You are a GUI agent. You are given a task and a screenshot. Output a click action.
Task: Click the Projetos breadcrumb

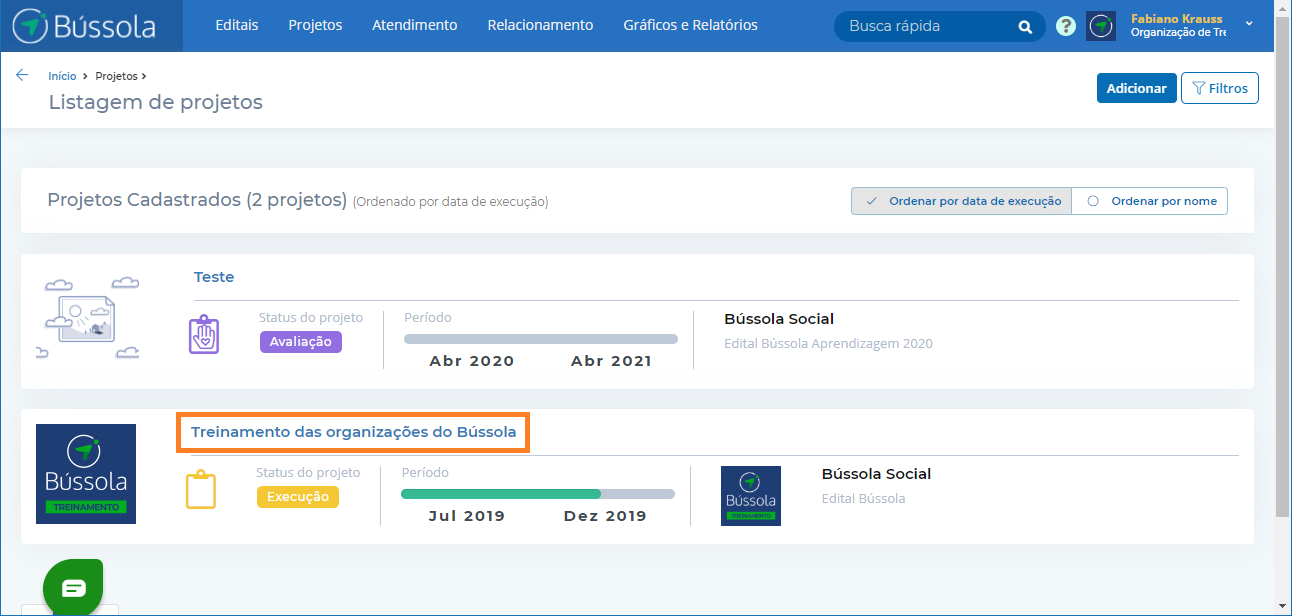[x=116, y=76]
